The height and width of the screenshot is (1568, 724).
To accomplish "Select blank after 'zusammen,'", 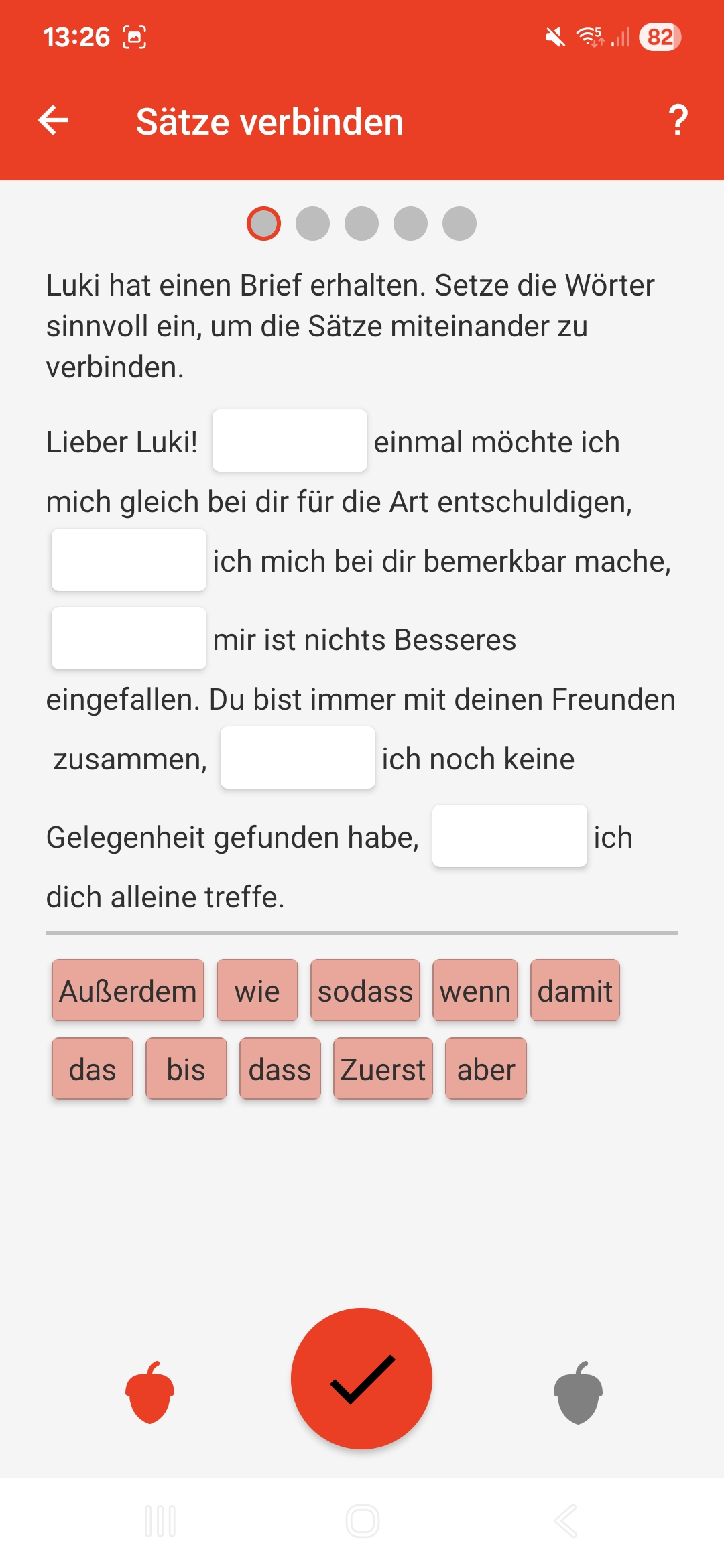I will tap(298, 758).
